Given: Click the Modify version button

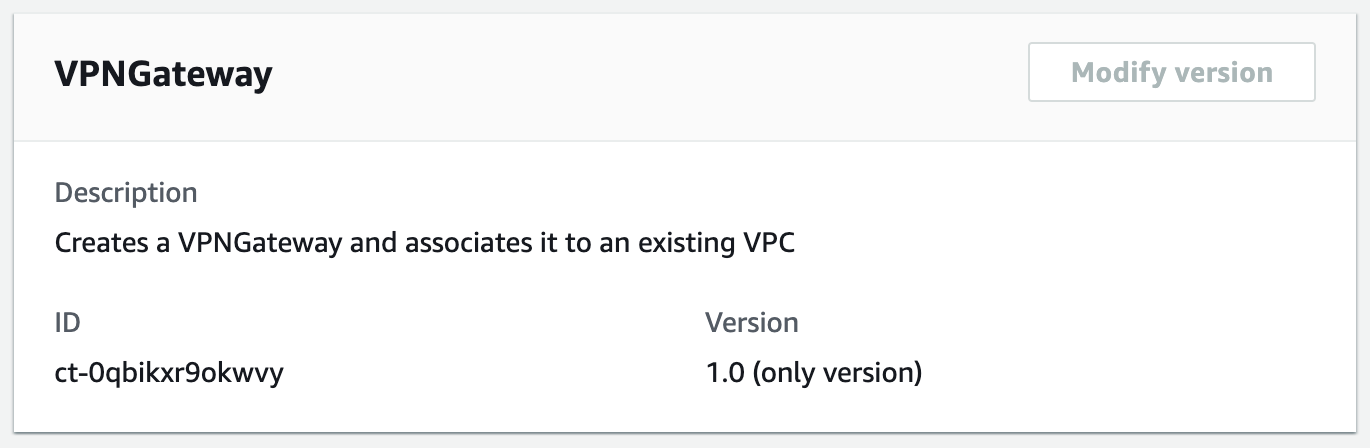Looking at the screenshot, I should tap(1171, 72).
